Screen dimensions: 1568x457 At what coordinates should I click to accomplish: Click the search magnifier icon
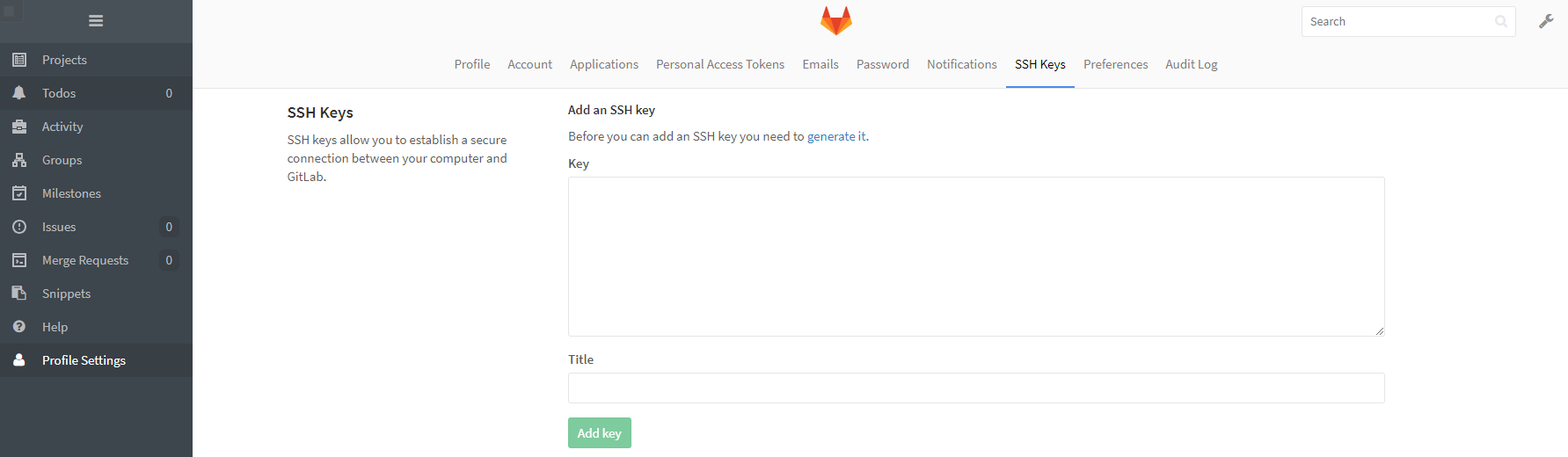click(x=1501, y=22)
